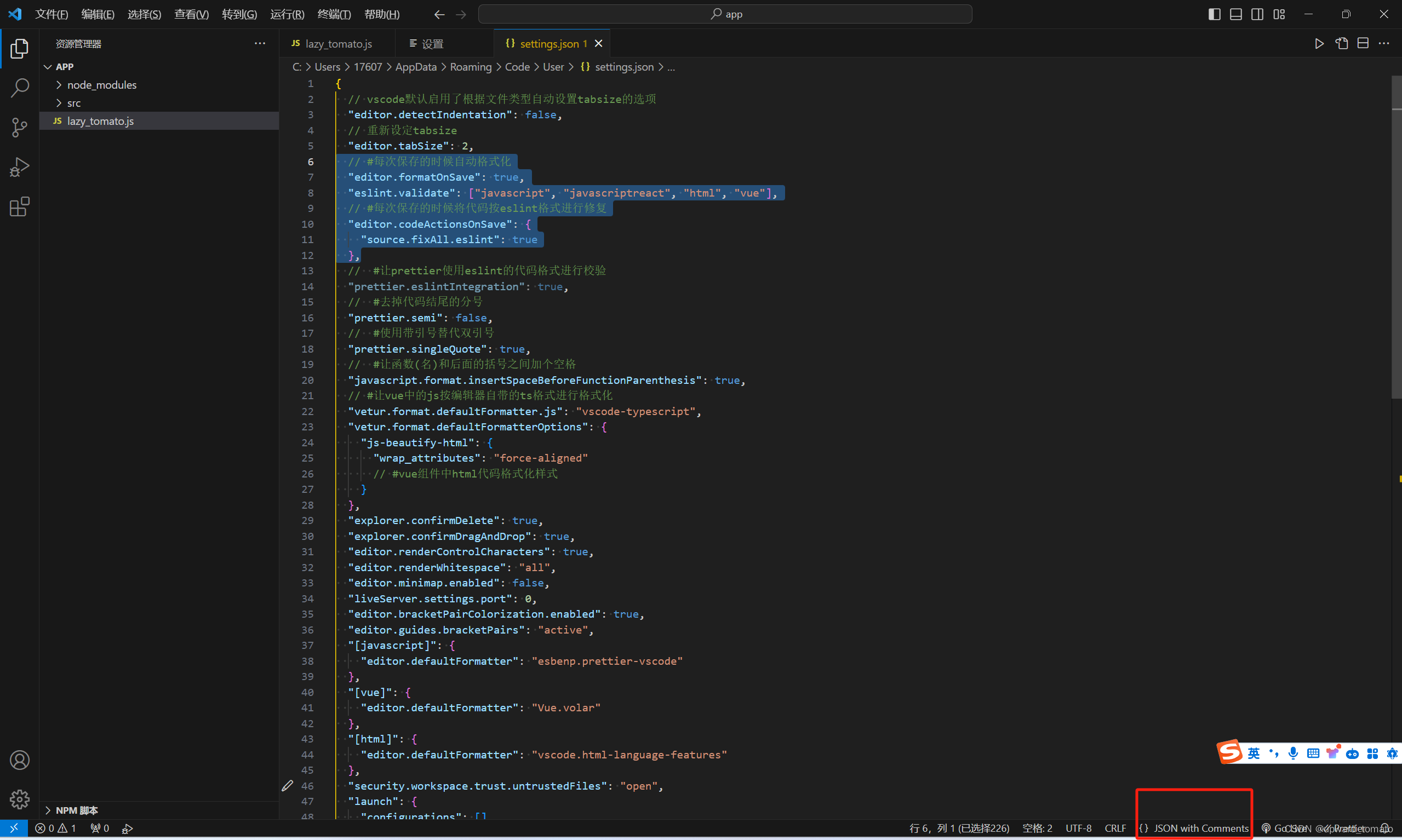This screenshot has width=1402, height=840.
Task: Open problems via errors and warnings indicator
Action: pyautogui.click(x=55, y=827)
